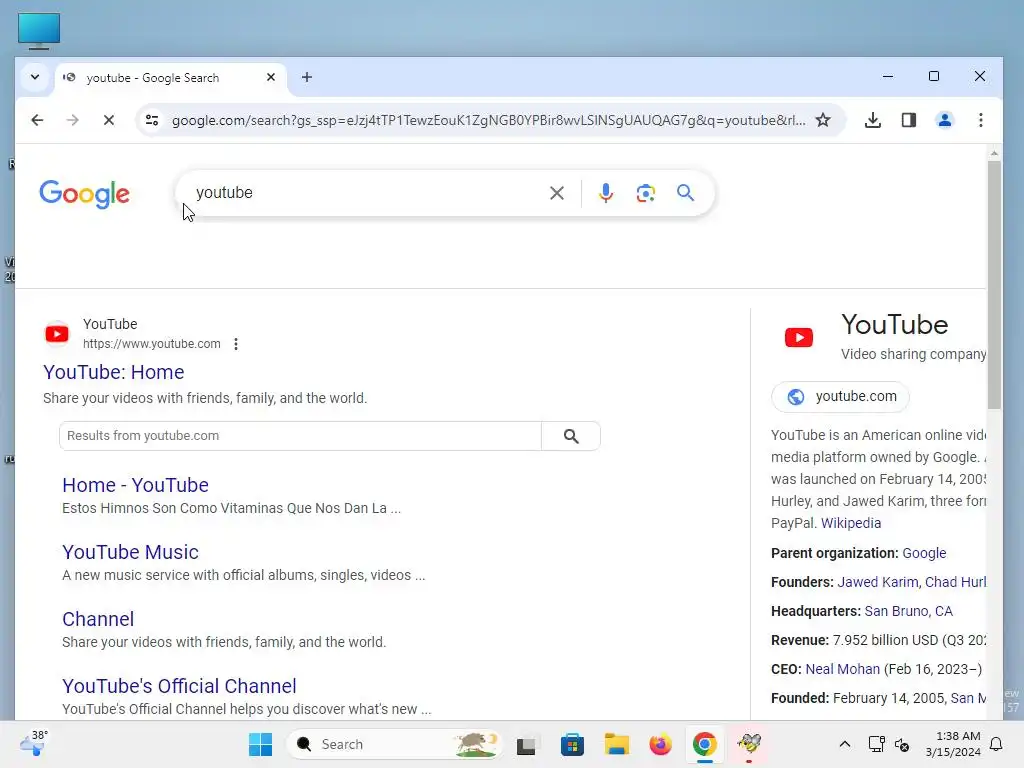Screen dimensions: 1024x768
Task: Close the youtube Google Search tab
Action: 271,77
